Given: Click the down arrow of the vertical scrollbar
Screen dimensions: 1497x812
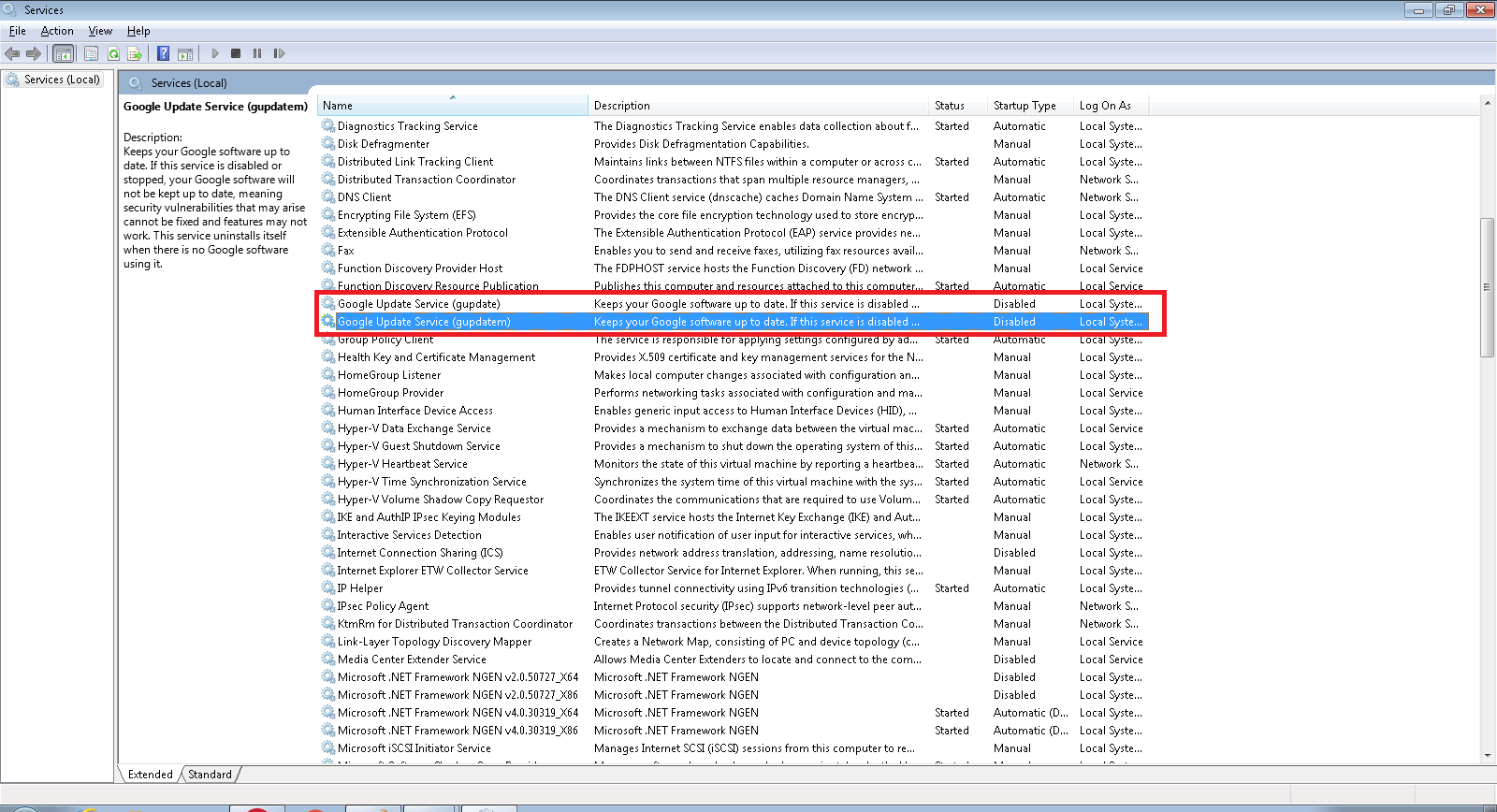Looking at the screenshot, I should coord(1488,756).
